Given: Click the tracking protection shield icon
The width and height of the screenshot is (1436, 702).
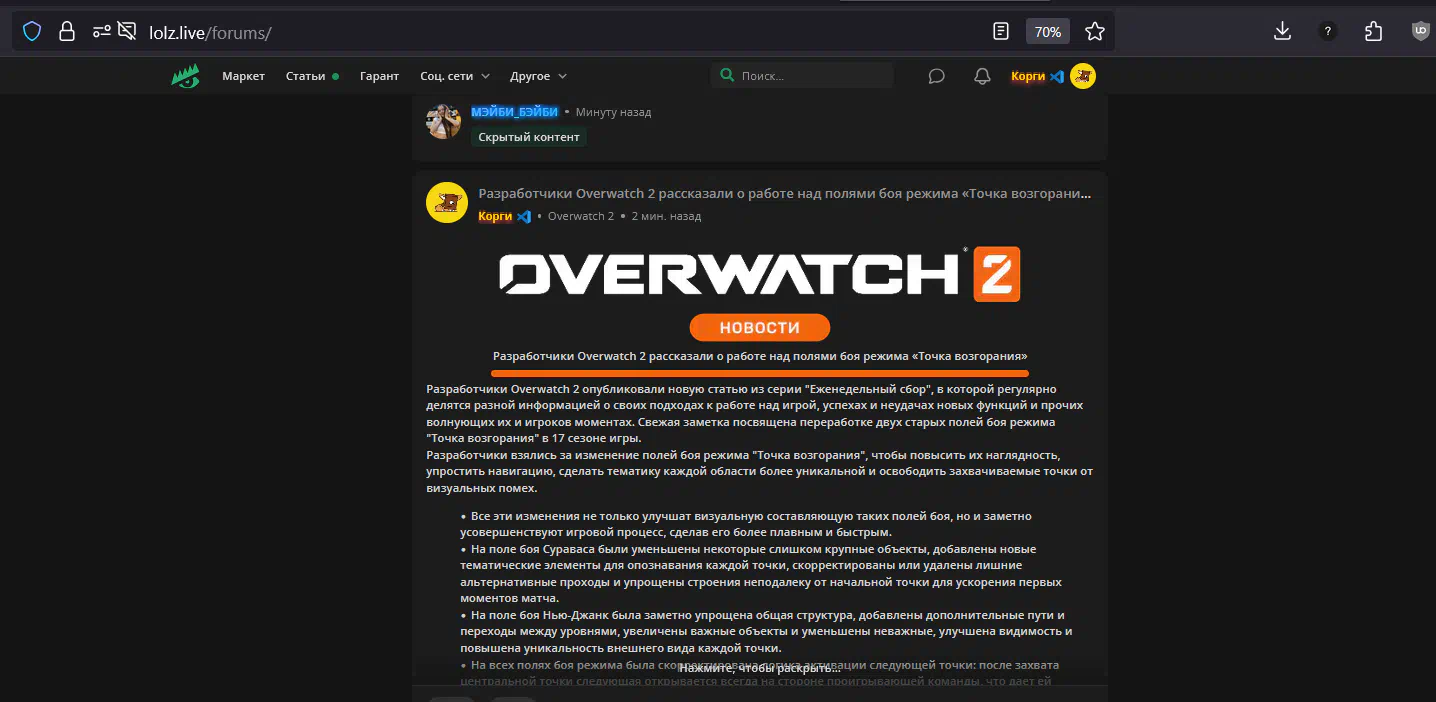Looking at the screenshot, I should (x=32, y=32).
